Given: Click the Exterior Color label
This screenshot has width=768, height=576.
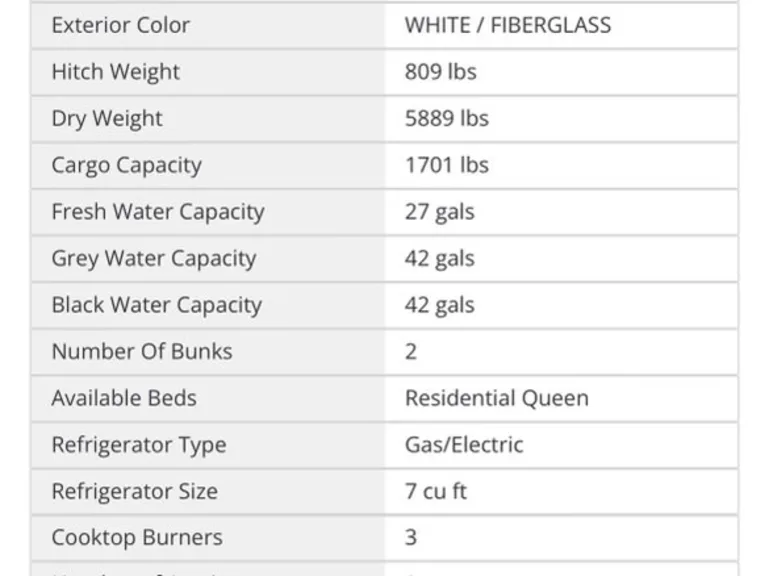Looking at the screenshot, I should 120,25.
